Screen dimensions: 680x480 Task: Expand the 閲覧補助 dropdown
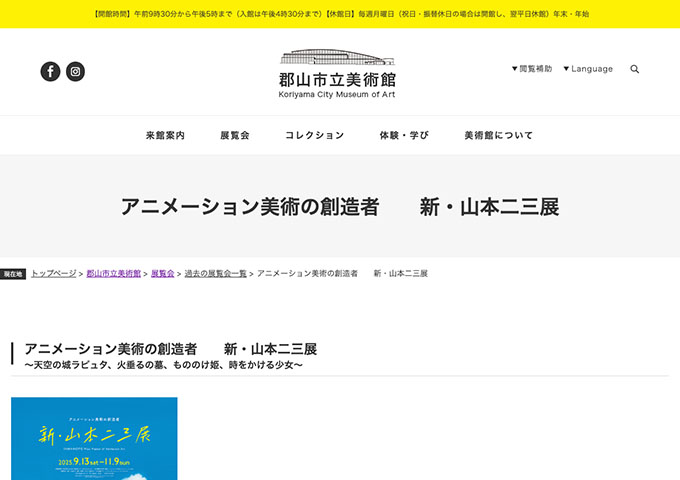tap(531, 69)
